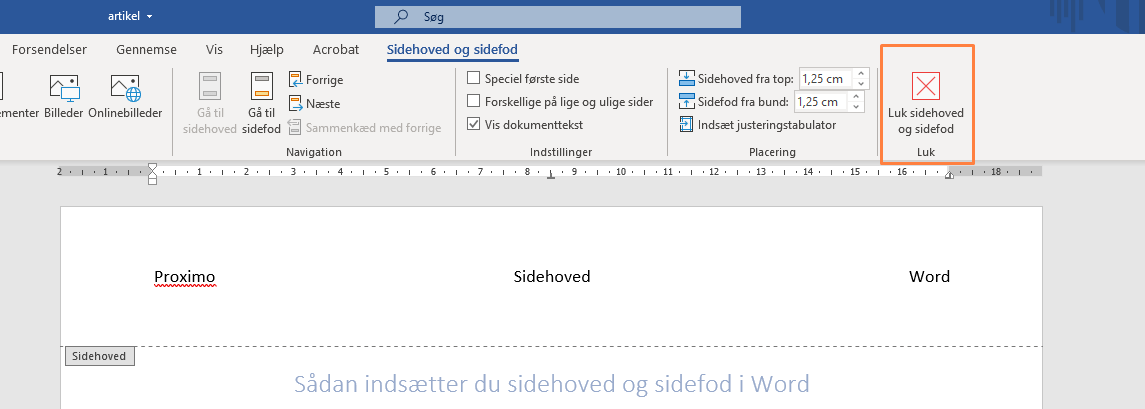This screenshot has width=1145, height=409.
Task: Uncheck Vis dokumenttekst checkbox
Action: coord(475,125)
